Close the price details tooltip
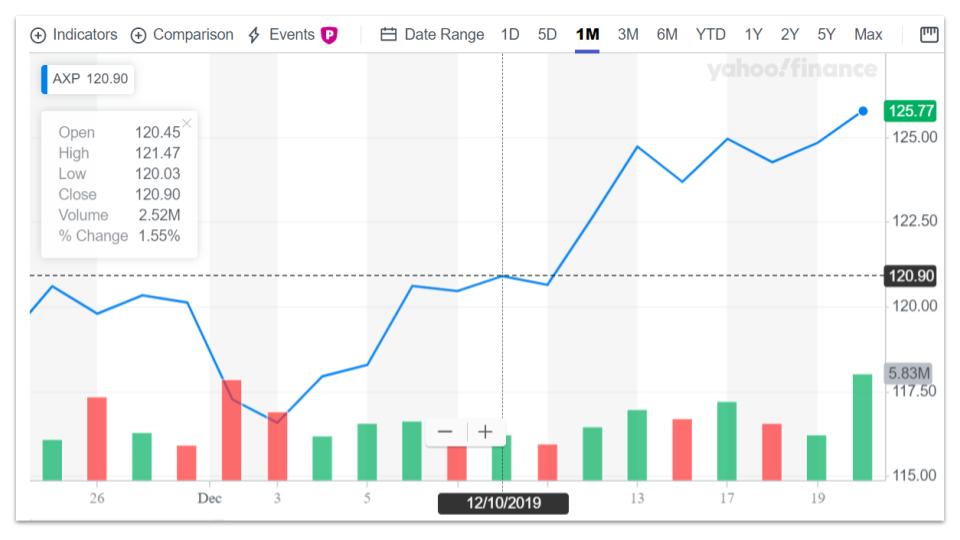Image resolution: width=960 pixels, height=540 pixels. coord(187,123)
